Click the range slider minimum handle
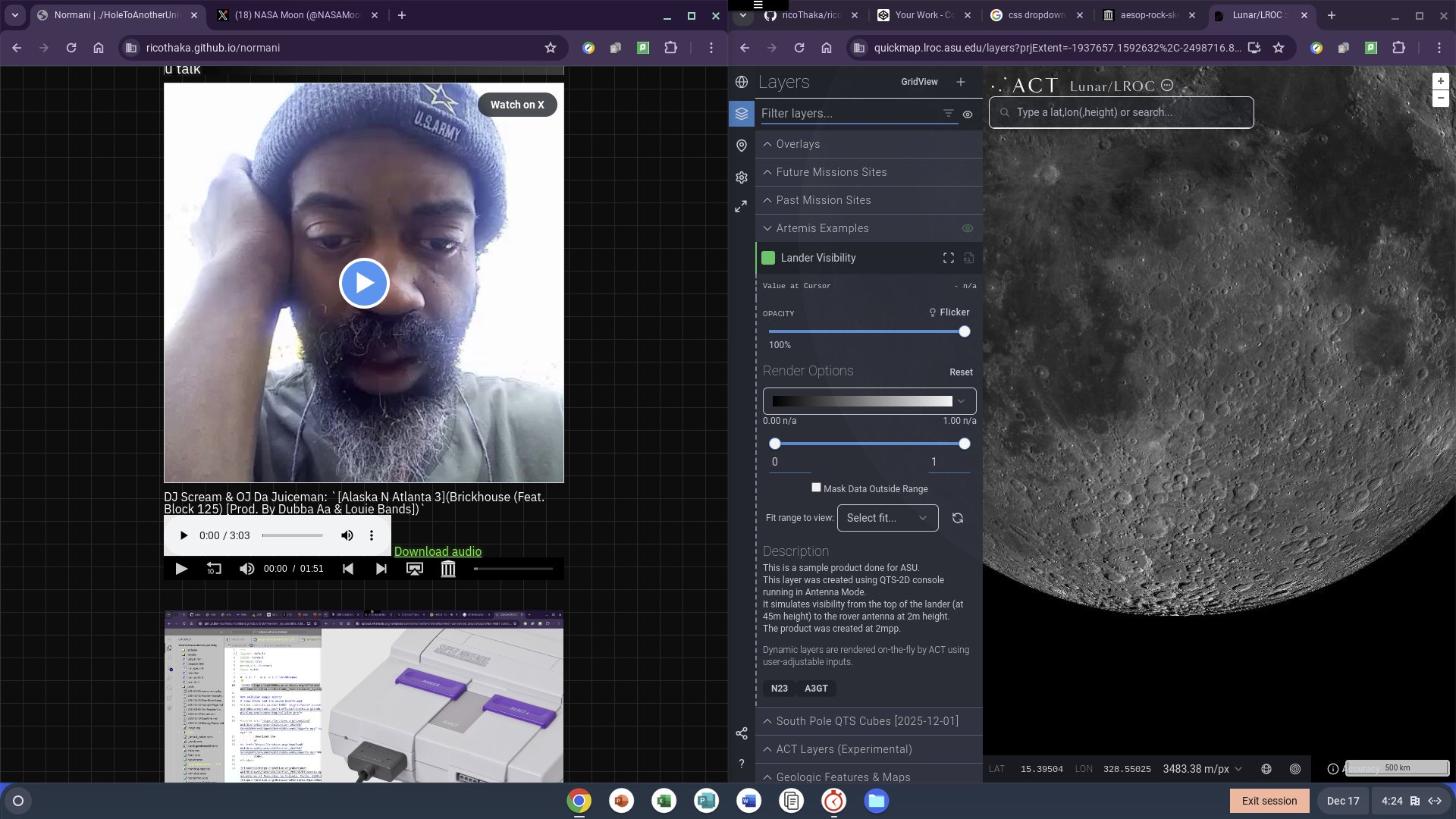The image size is (1456, 819). 774,444
